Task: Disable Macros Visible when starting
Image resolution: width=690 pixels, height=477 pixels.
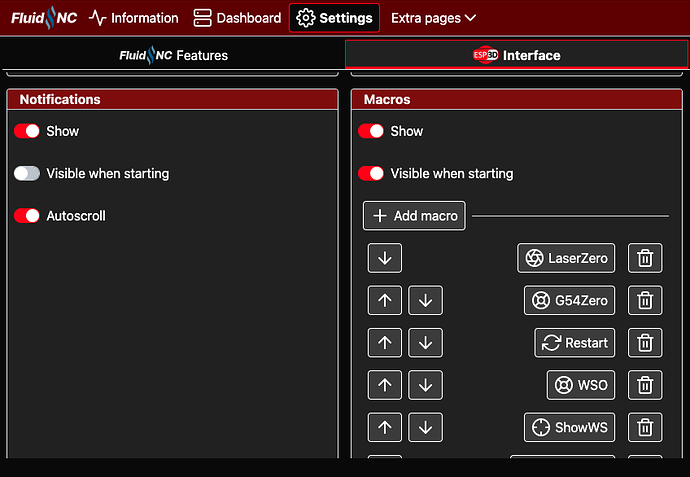Action: pos(371,173)
